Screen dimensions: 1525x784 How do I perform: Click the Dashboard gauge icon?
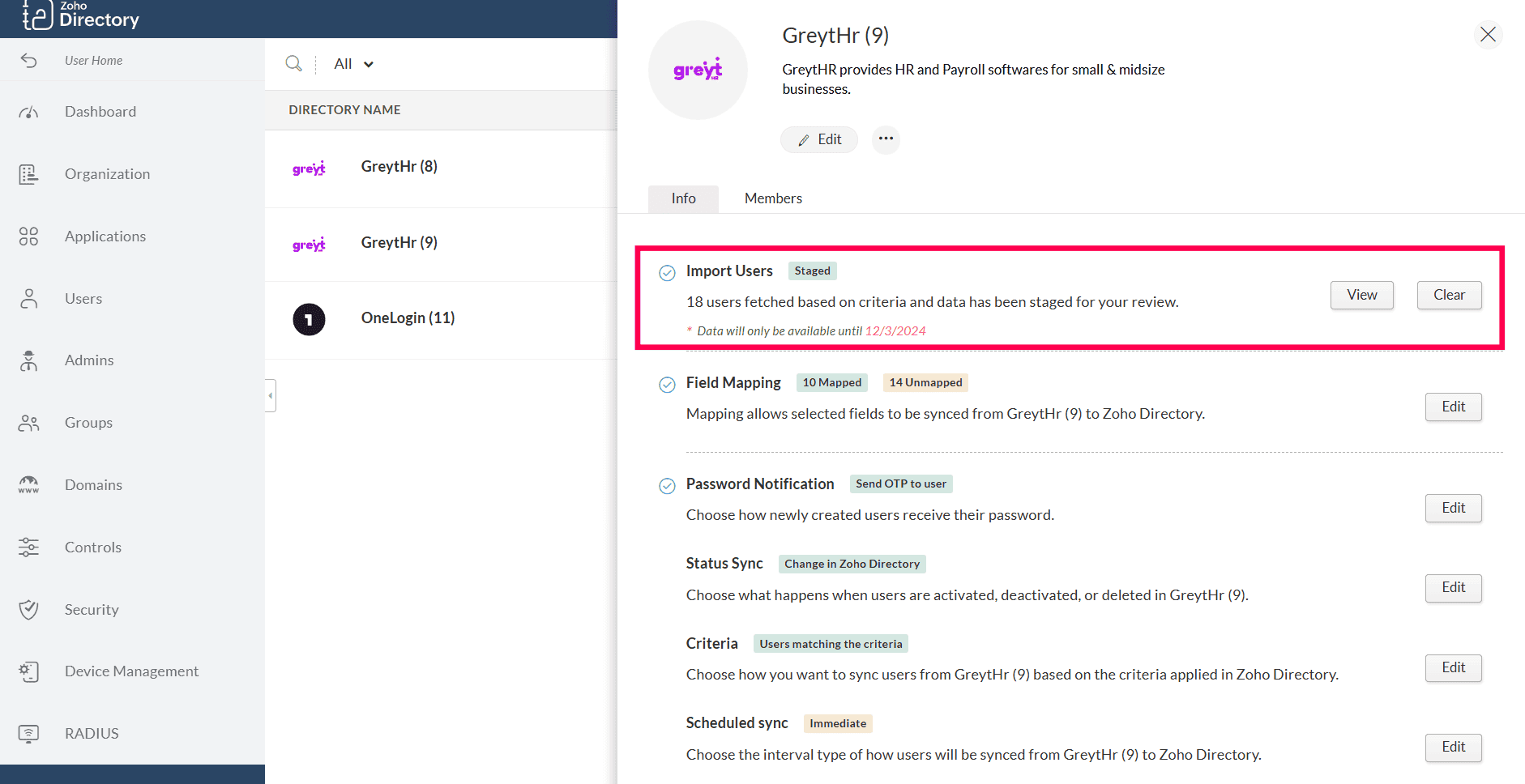pos(29,112)
